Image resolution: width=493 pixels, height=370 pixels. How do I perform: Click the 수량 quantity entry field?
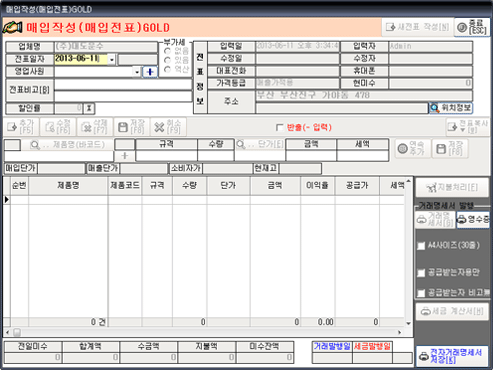[216, 156]
